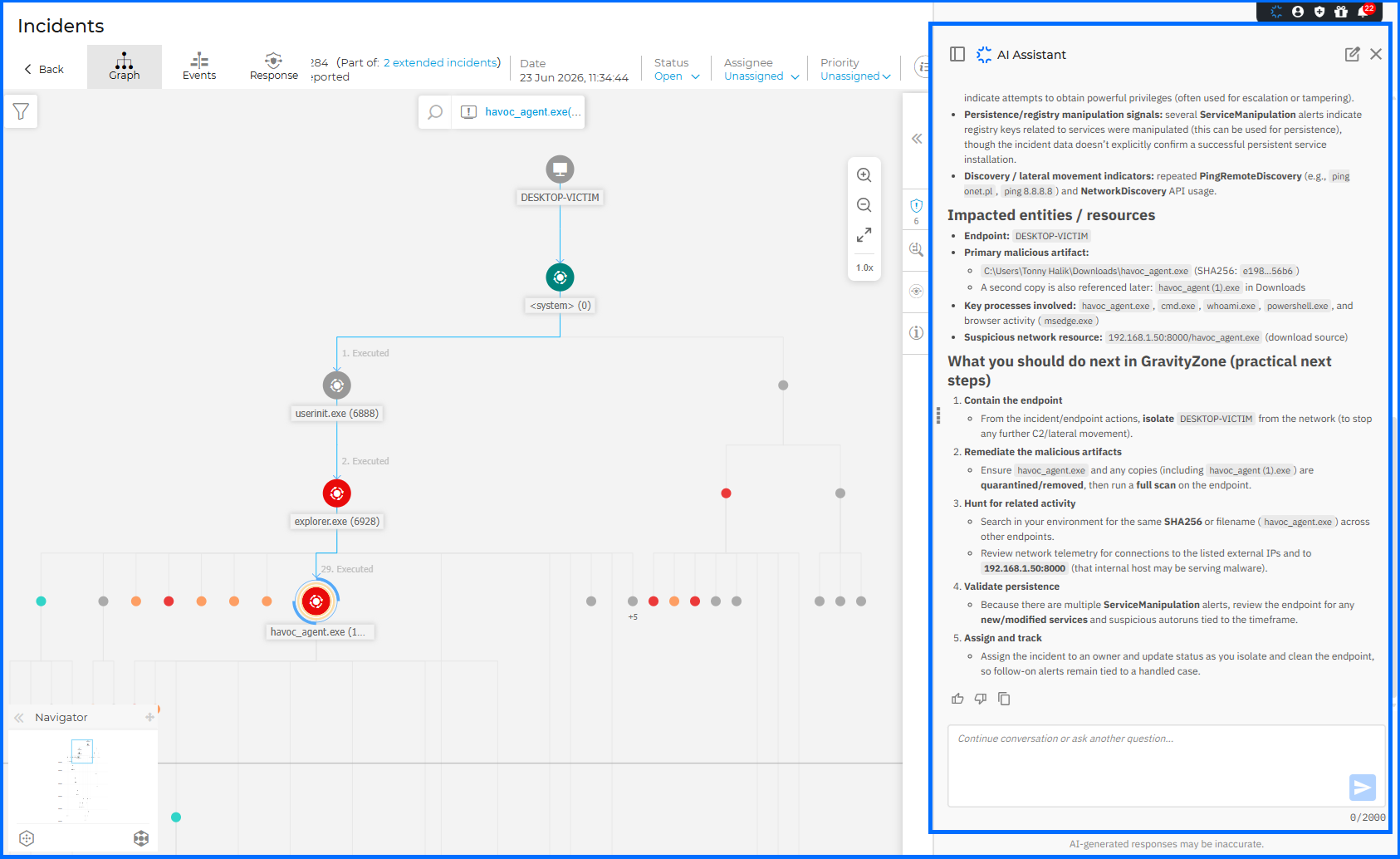The width and height of the screenshot is (1400, 859).
Task: Switch to the Response tab
Action: 274,66
